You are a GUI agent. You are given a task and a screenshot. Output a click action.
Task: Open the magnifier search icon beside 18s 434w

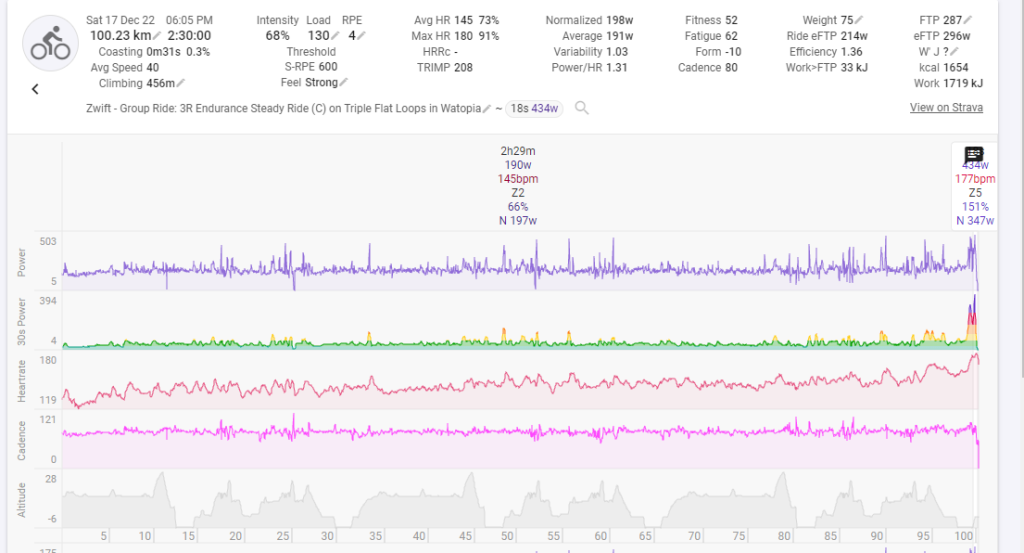point(581,108)
